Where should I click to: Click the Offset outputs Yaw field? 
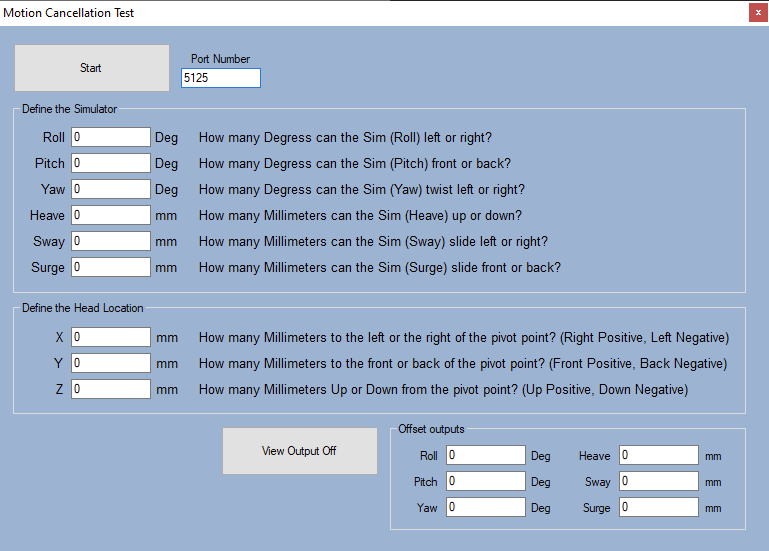point(485,507)
